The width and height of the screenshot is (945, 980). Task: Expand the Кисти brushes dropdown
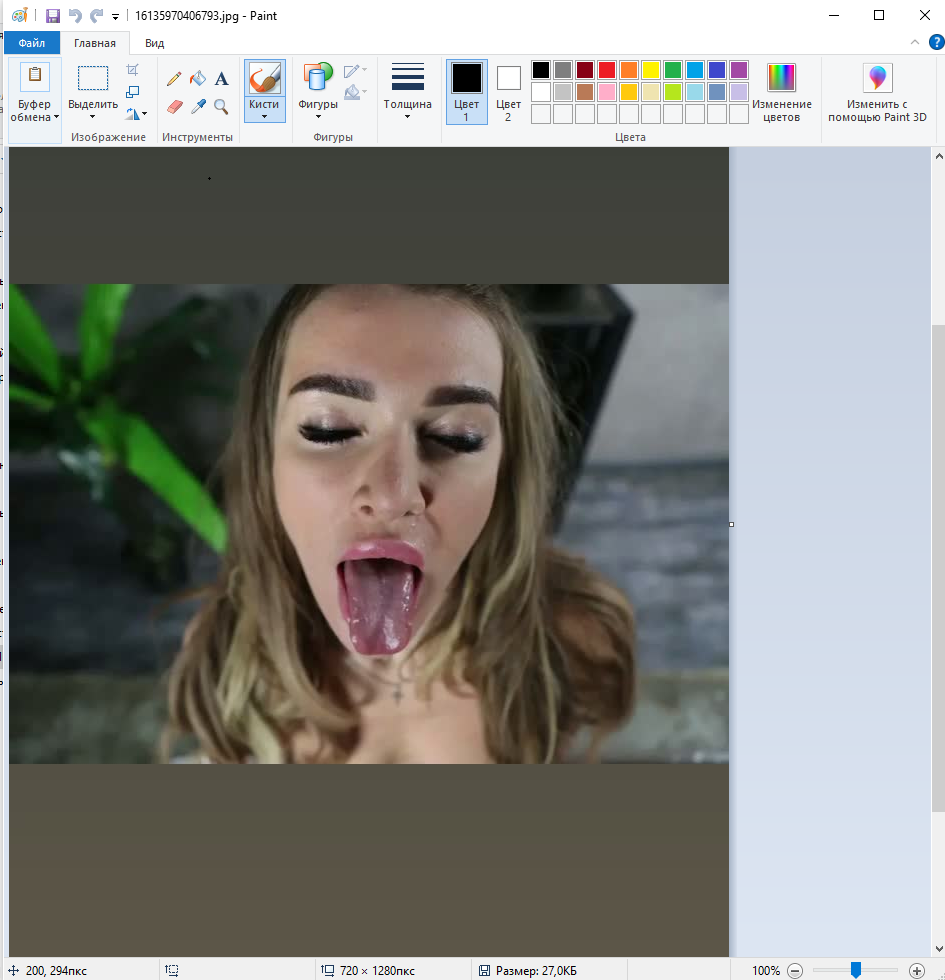[264, 116]
